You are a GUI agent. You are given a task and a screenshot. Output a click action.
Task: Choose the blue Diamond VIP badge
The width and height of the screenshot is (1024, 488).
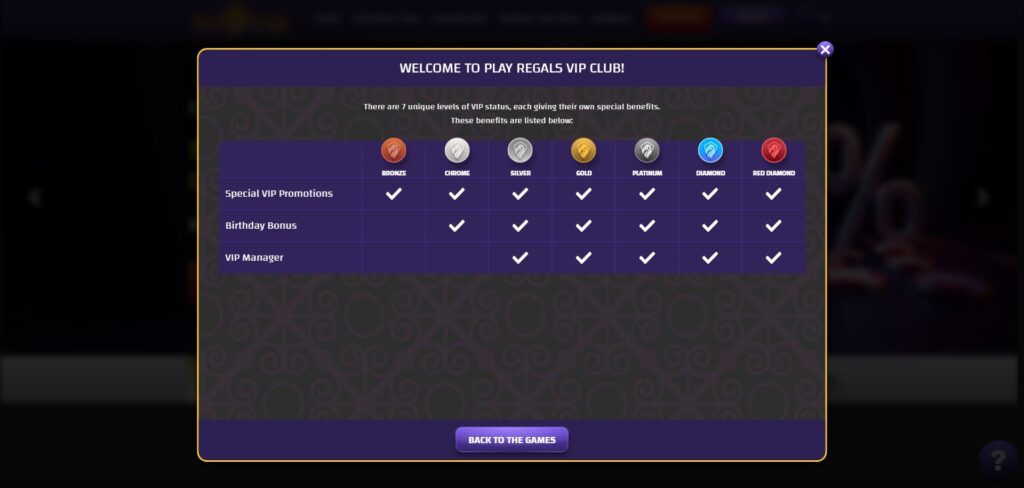click(710, 151)
